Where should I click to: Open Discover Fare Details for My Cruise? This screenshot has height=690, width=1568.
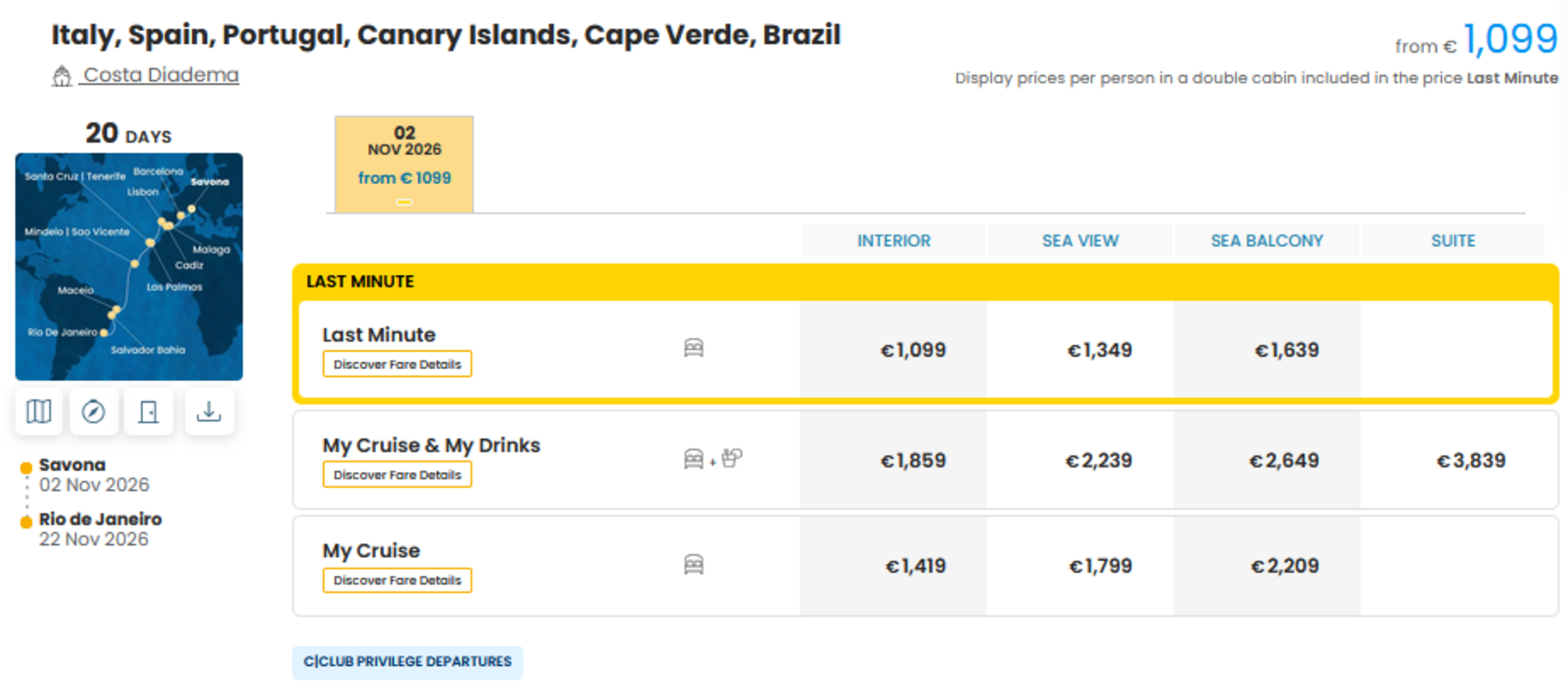pos(397,580)
